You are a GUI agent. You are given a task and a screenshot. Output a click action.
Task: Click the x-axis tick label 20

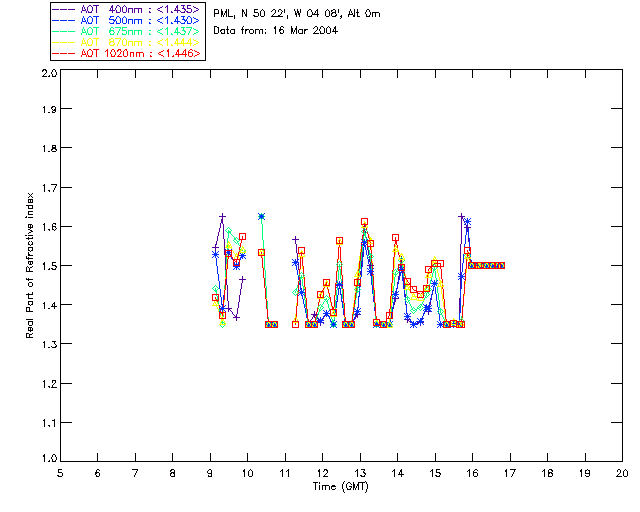622,473
